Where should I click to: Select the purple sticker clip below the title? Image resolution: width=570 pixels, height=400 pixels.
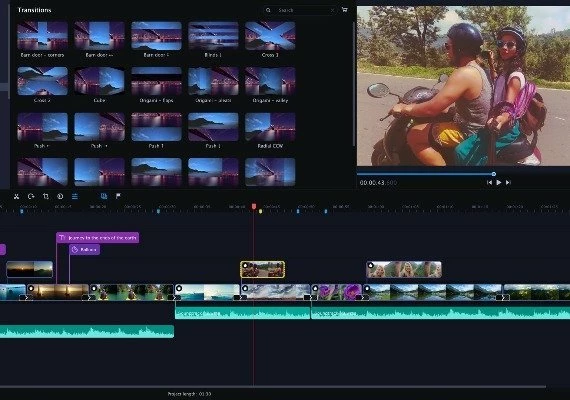[x=84, y=249]
